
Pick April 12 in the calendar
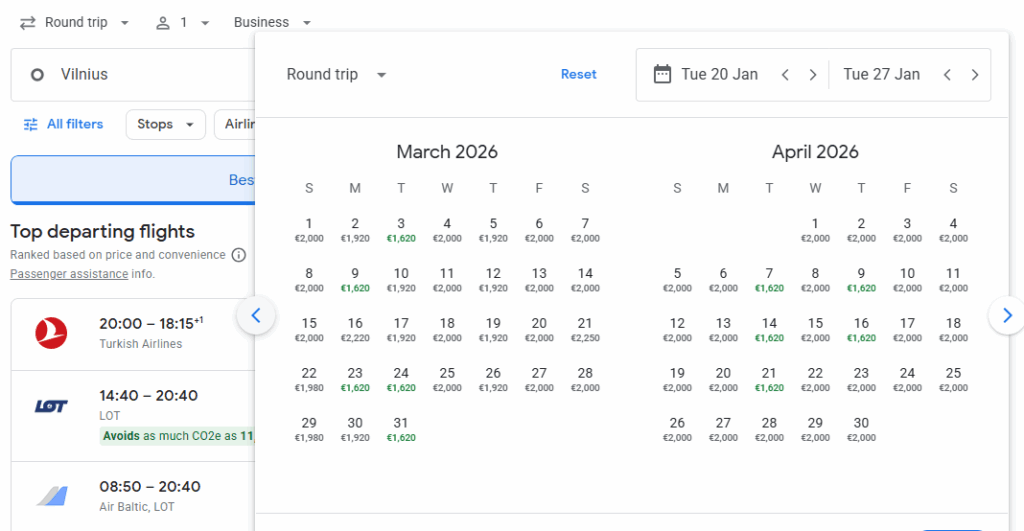[677, 329]
